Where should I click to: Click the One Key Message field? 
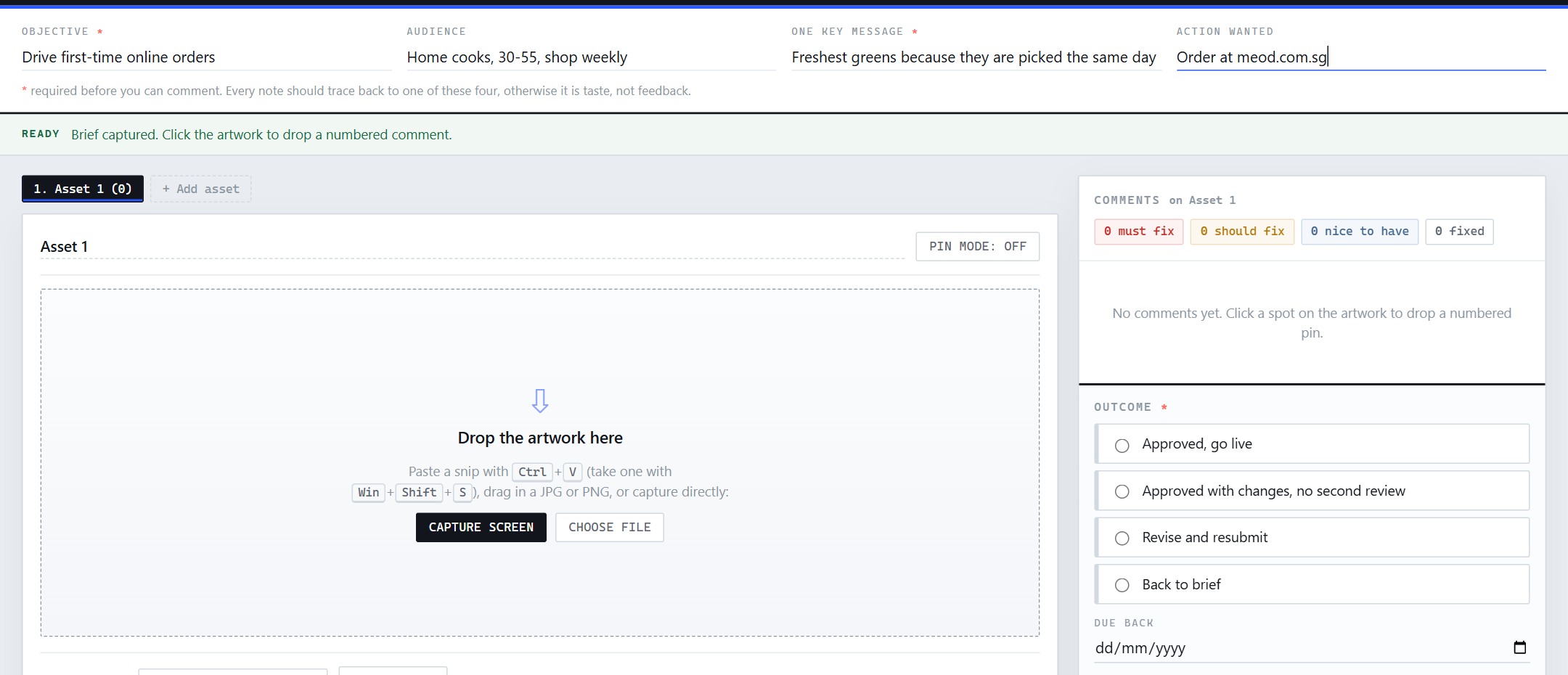click(x=976, y=57)
